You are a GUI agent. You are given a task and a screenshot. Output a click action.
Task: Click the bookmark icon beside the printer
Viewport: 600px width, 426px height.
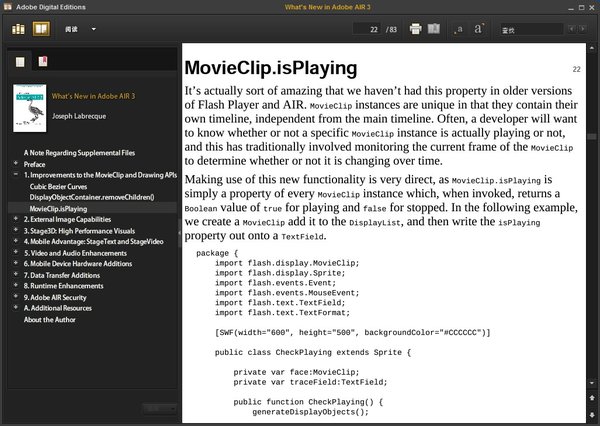point(434,29)
